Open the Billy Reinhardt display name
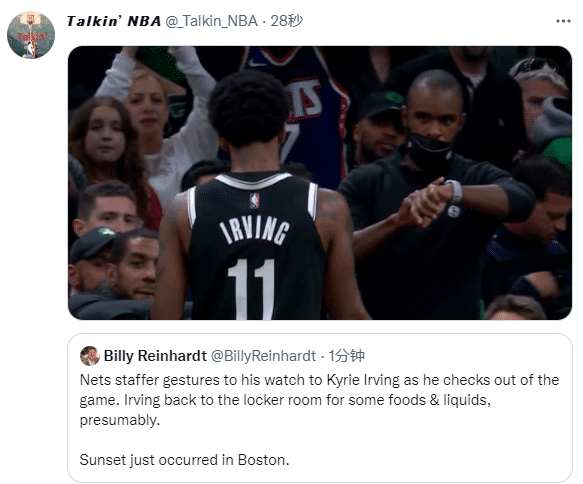This screenshot has width=583, height=484. (155, 356)
